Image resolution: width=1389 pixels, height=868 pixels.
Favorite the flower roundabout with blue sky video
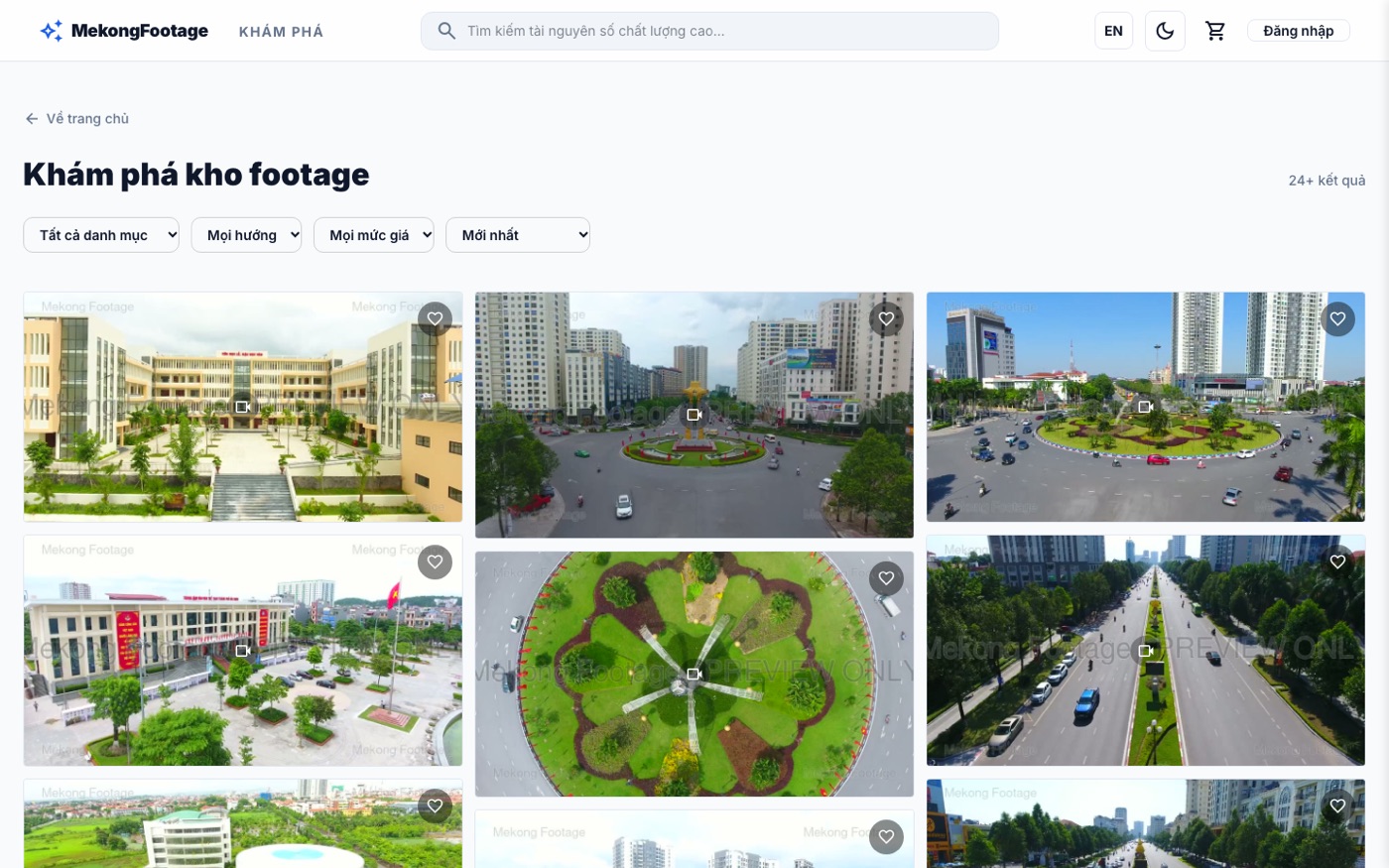(1337, 319)
